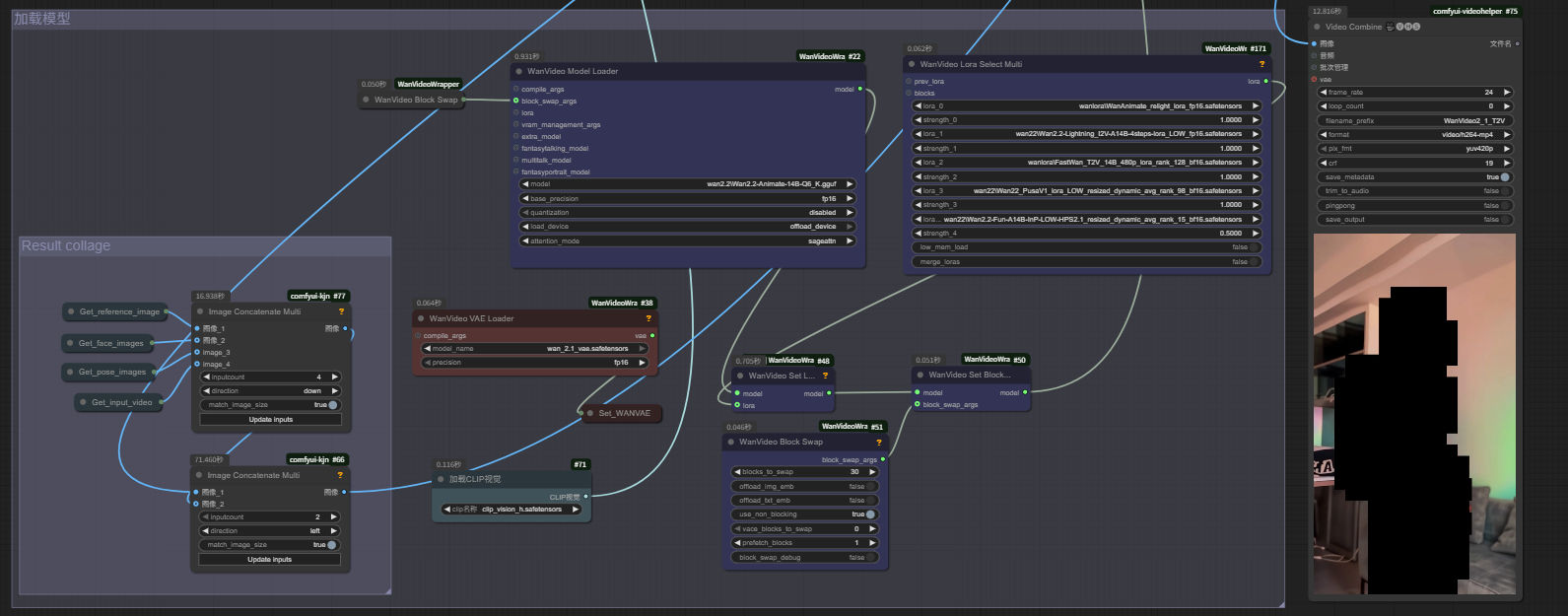Screen dimensions: 1568x616
Task: Click Update inputs on Image Concatenate #77
Action: [x=270, y=420]
